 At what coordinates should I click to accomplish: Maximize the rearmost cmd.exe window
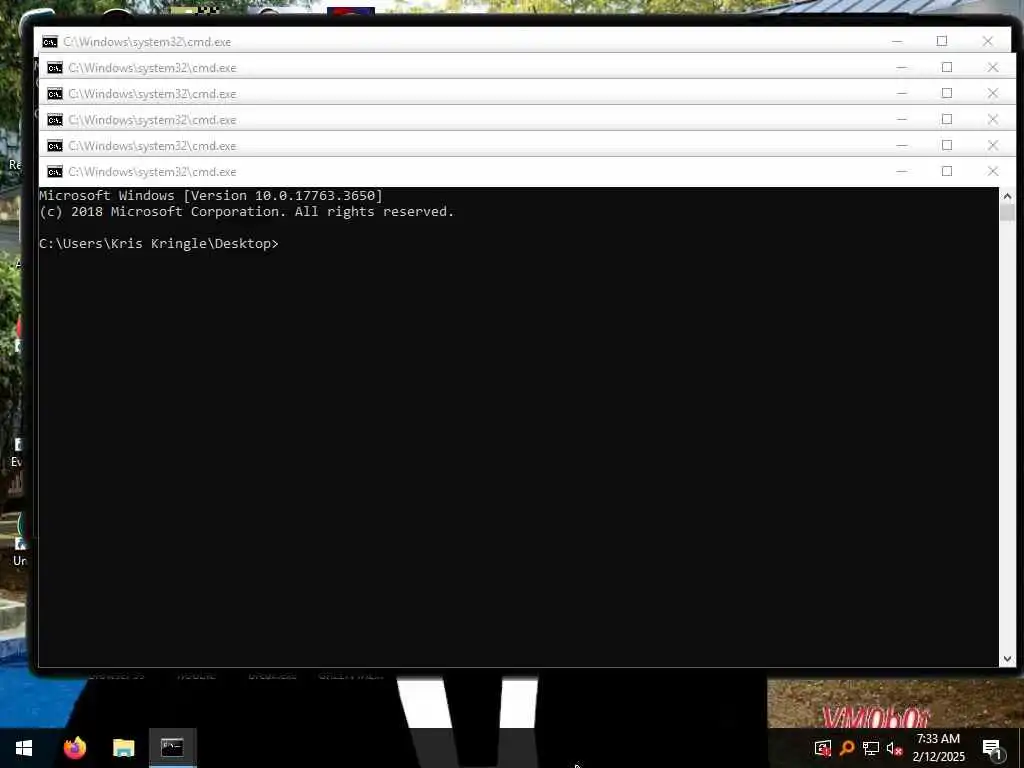click(x=942, y=41)
